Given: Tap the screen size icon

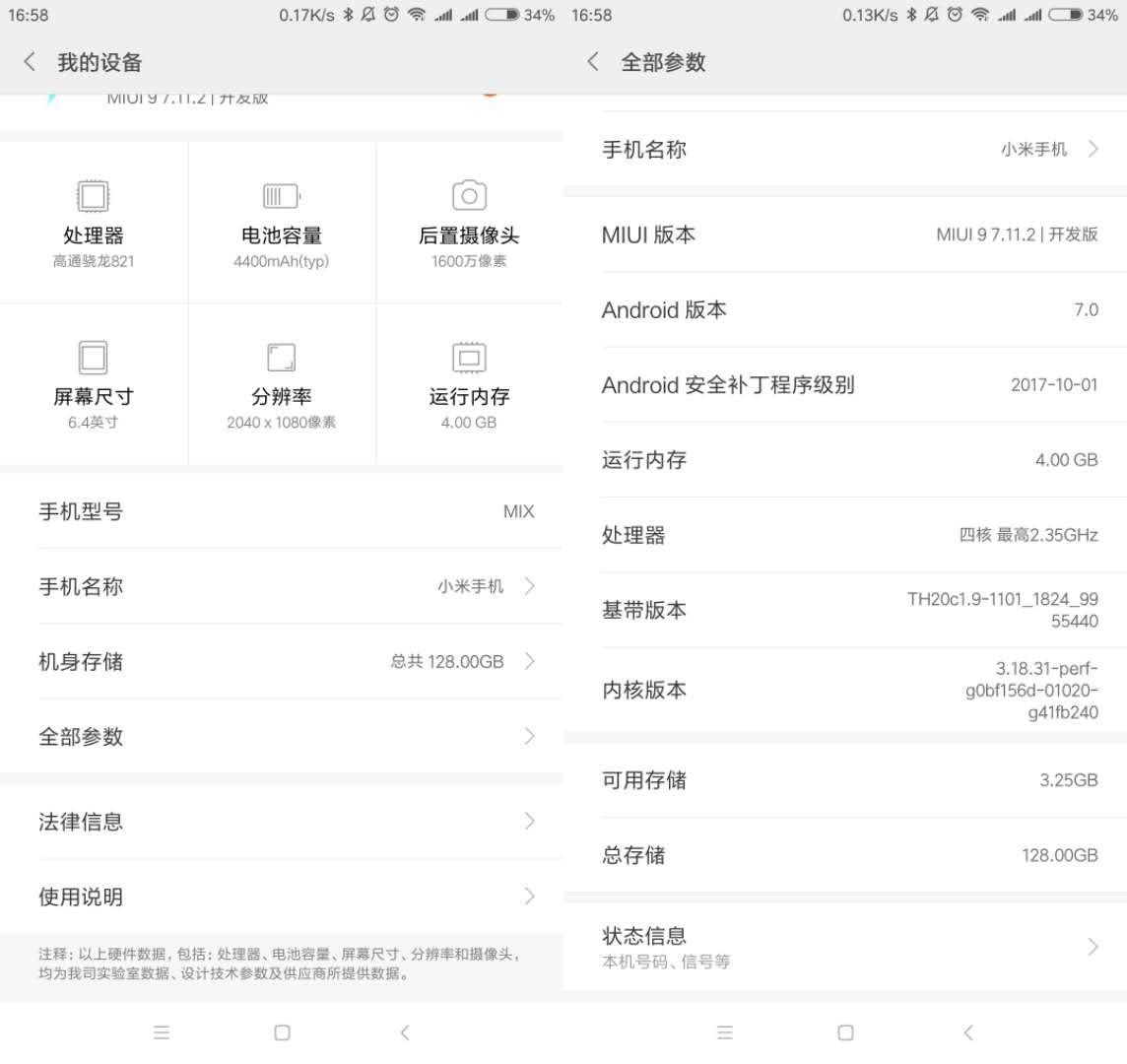Looking at the screenshot, I should 94,357.
